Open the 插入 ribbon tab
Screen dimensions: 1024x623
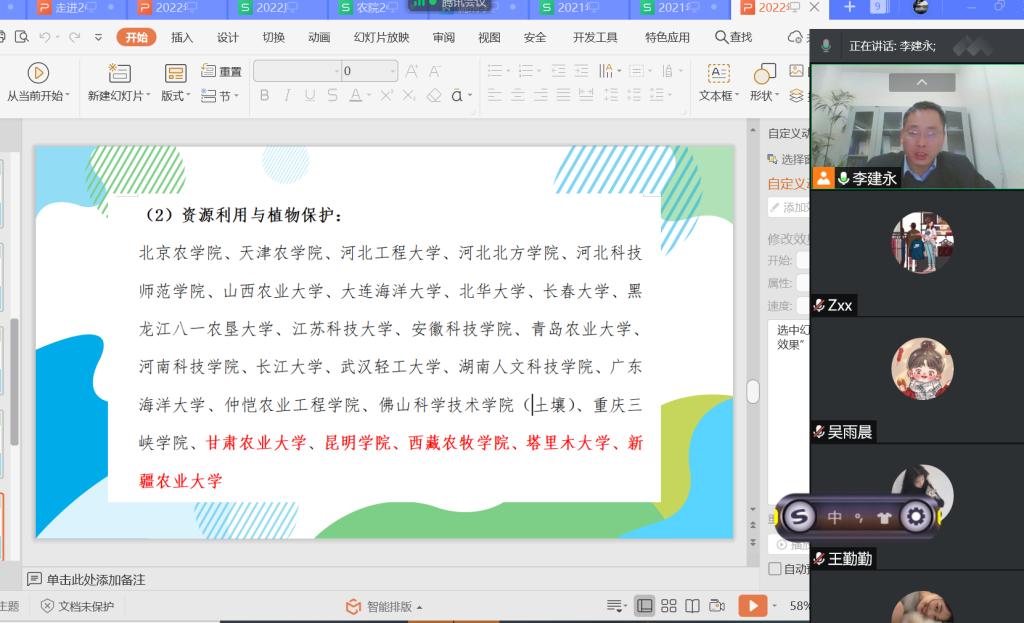click(x=182, y=37)
